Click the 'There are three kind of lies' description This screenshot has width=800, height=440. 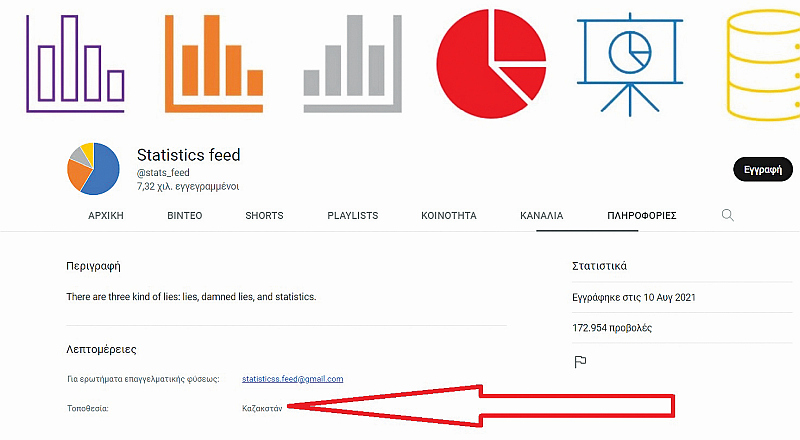pyautogui.click(x=191, y=297)
